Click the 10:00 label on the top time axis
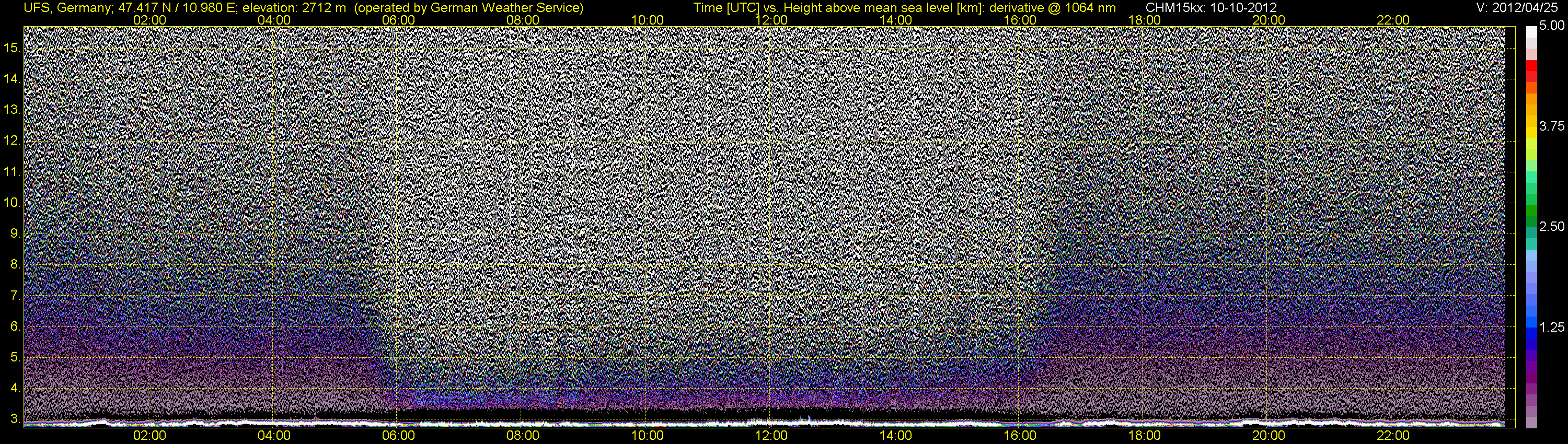The image size is (1568, 444). [x=647, y=20]
